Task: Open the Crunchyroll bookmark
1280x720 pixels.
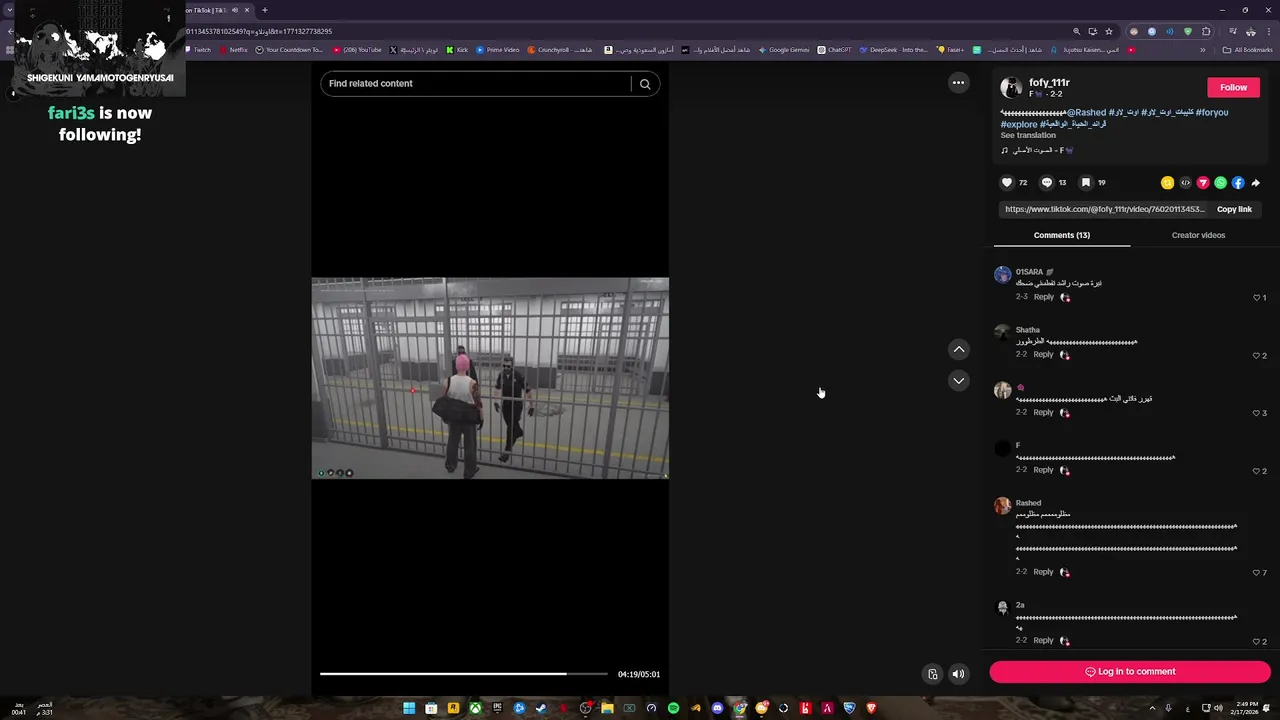Action: (560, 50)
